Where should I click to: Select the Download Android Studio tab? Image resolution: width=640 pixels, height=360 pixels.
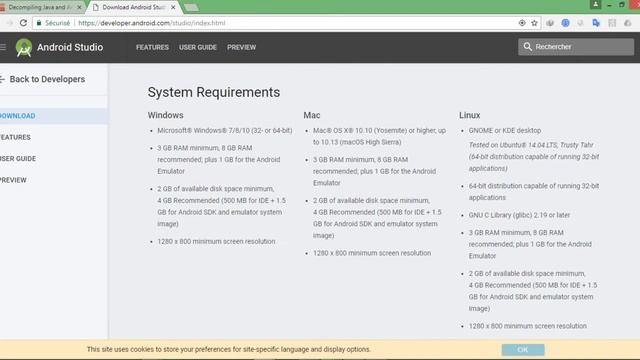[133, 7]
